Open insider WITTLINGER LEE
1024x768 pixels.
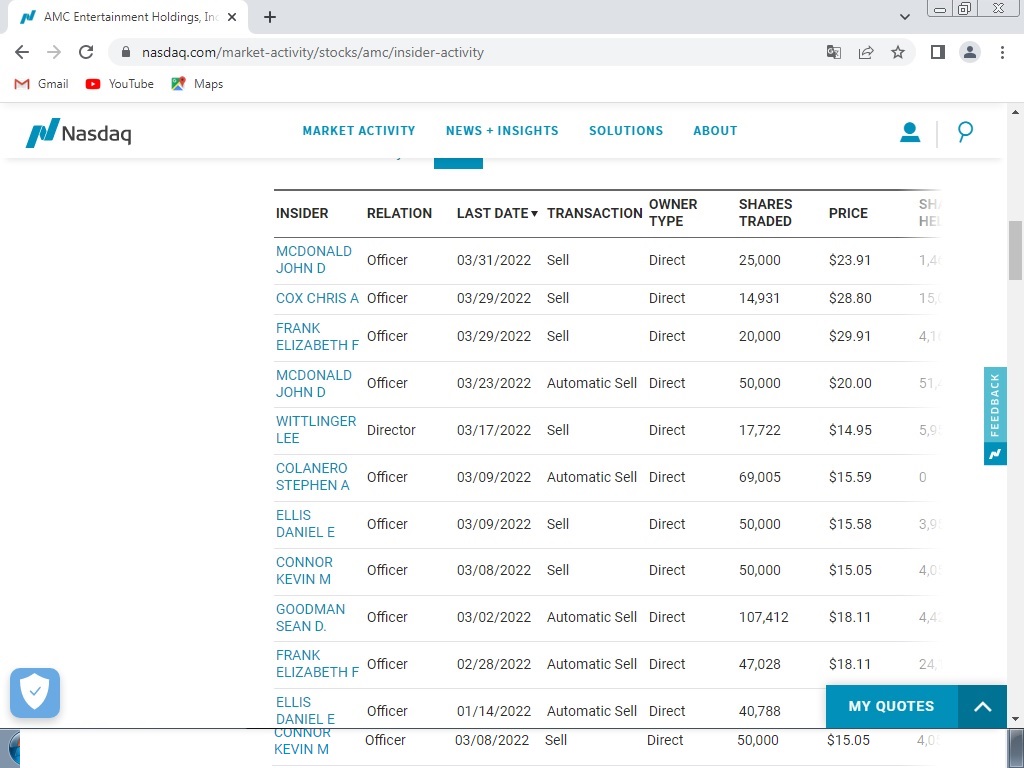[x=315, y=430]
